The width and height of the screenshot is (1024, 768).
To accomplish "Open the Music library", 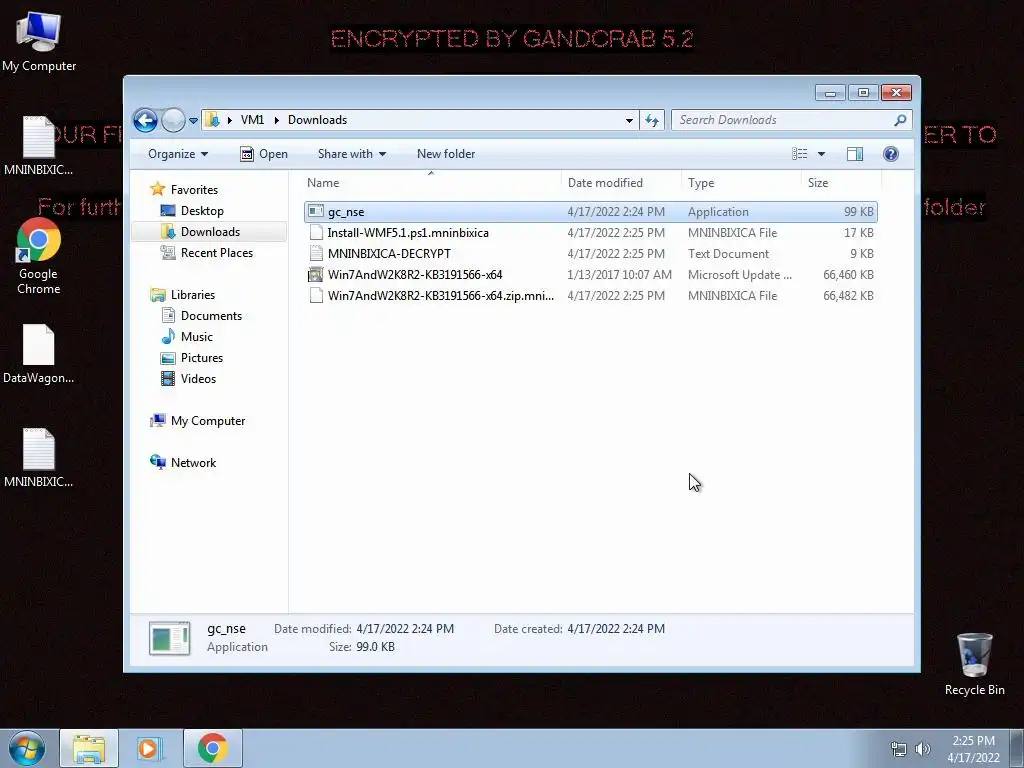I will pos(197,336).
